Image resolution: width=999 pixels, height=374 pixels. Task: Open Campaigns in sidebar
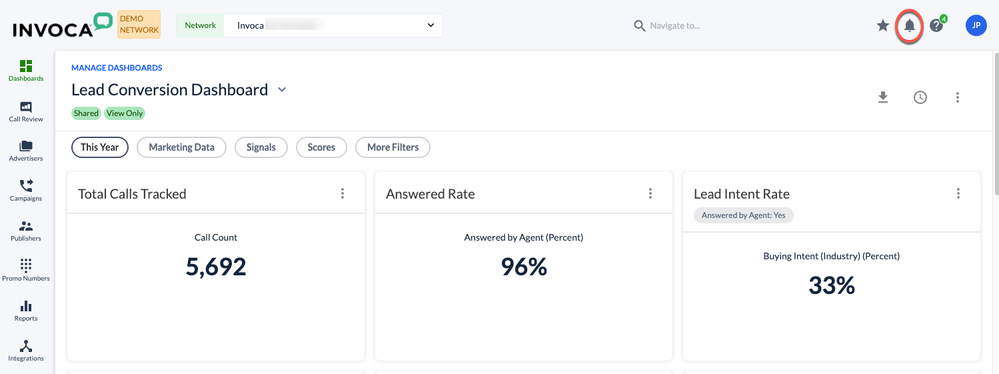[x=26, y=191]
